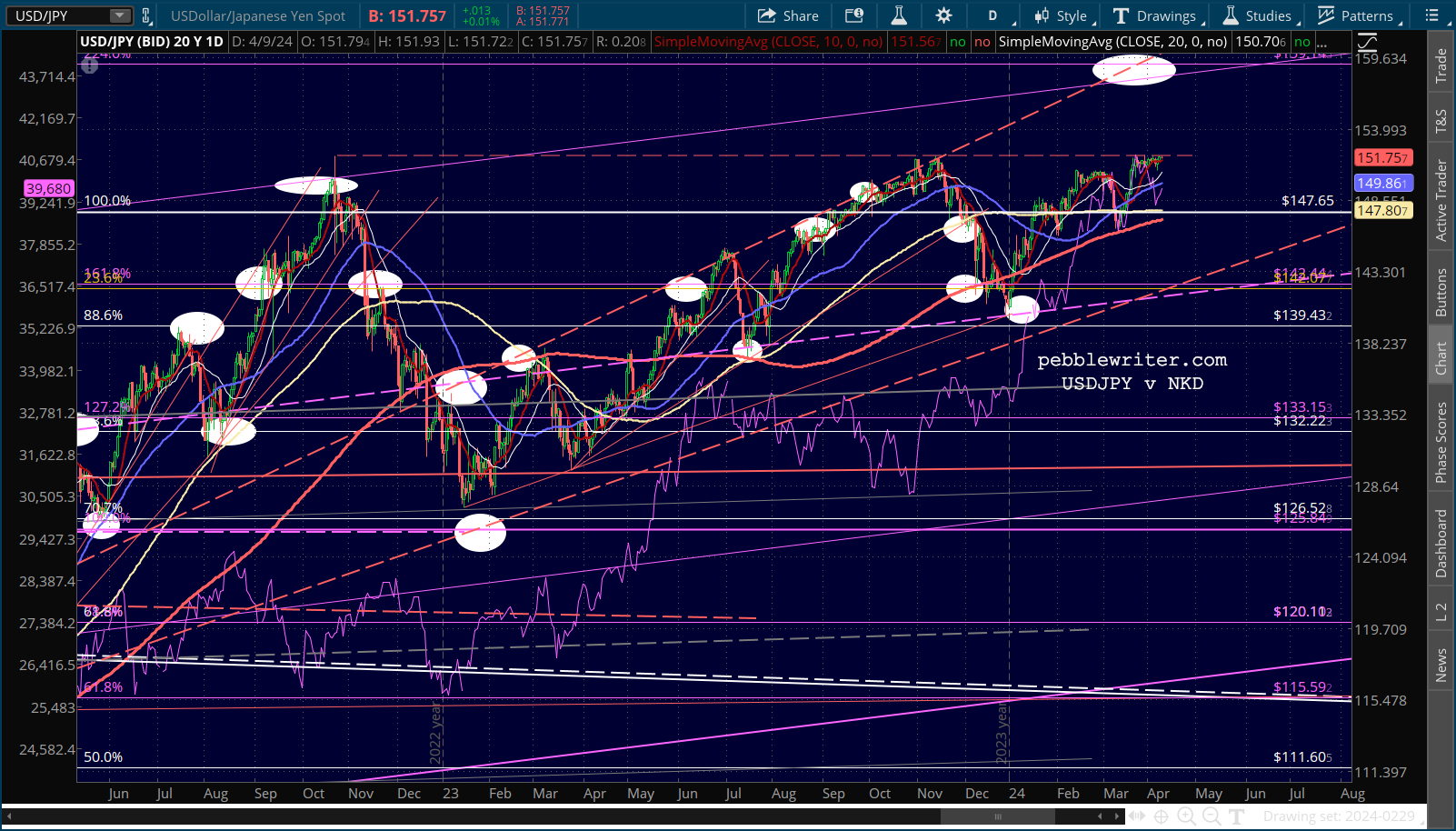Click the 147.807 yellow price bubble

(1382, 211)
